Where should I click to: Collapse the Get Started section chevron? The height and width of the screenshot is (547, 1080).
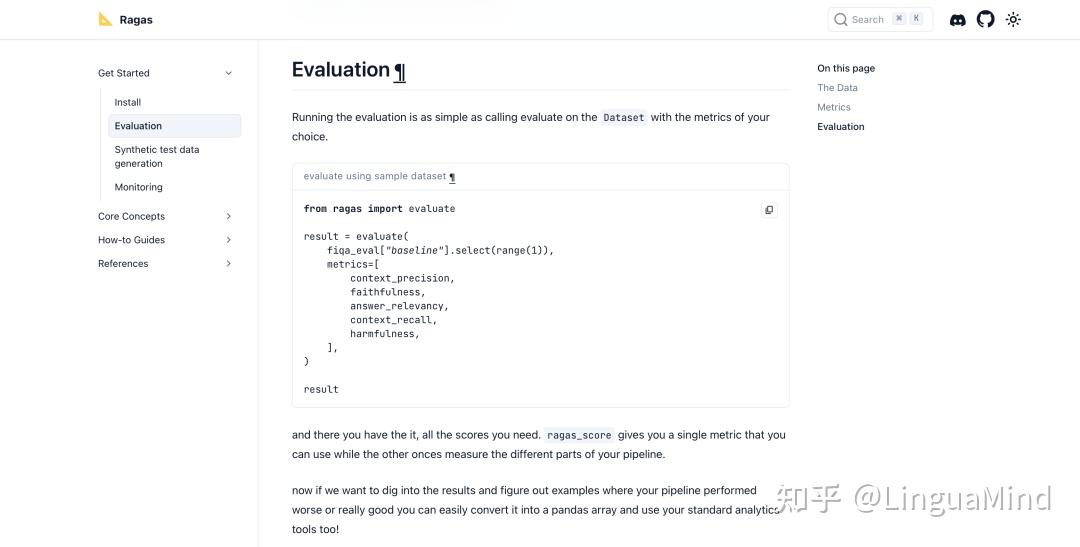tap(228, 73)
